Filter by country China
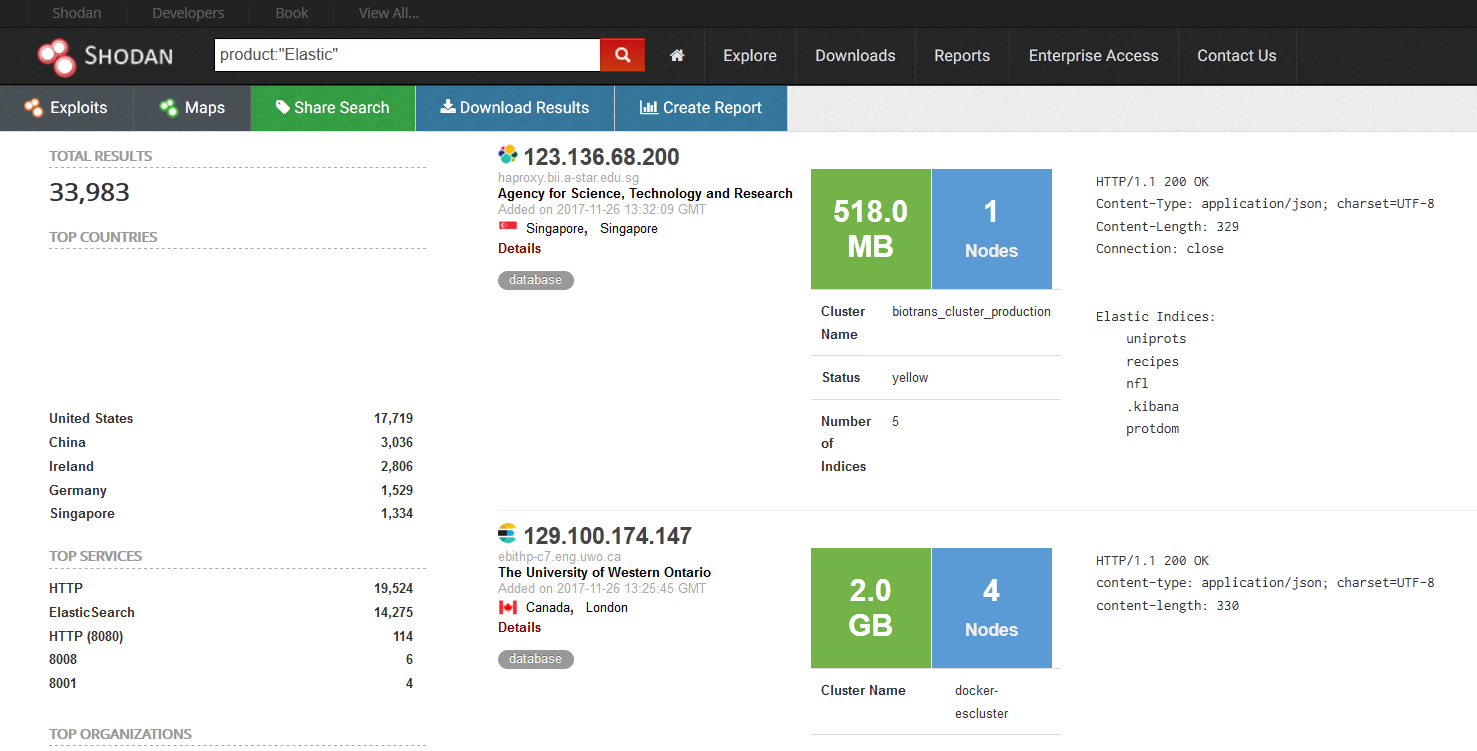 [x=67, y=442]
